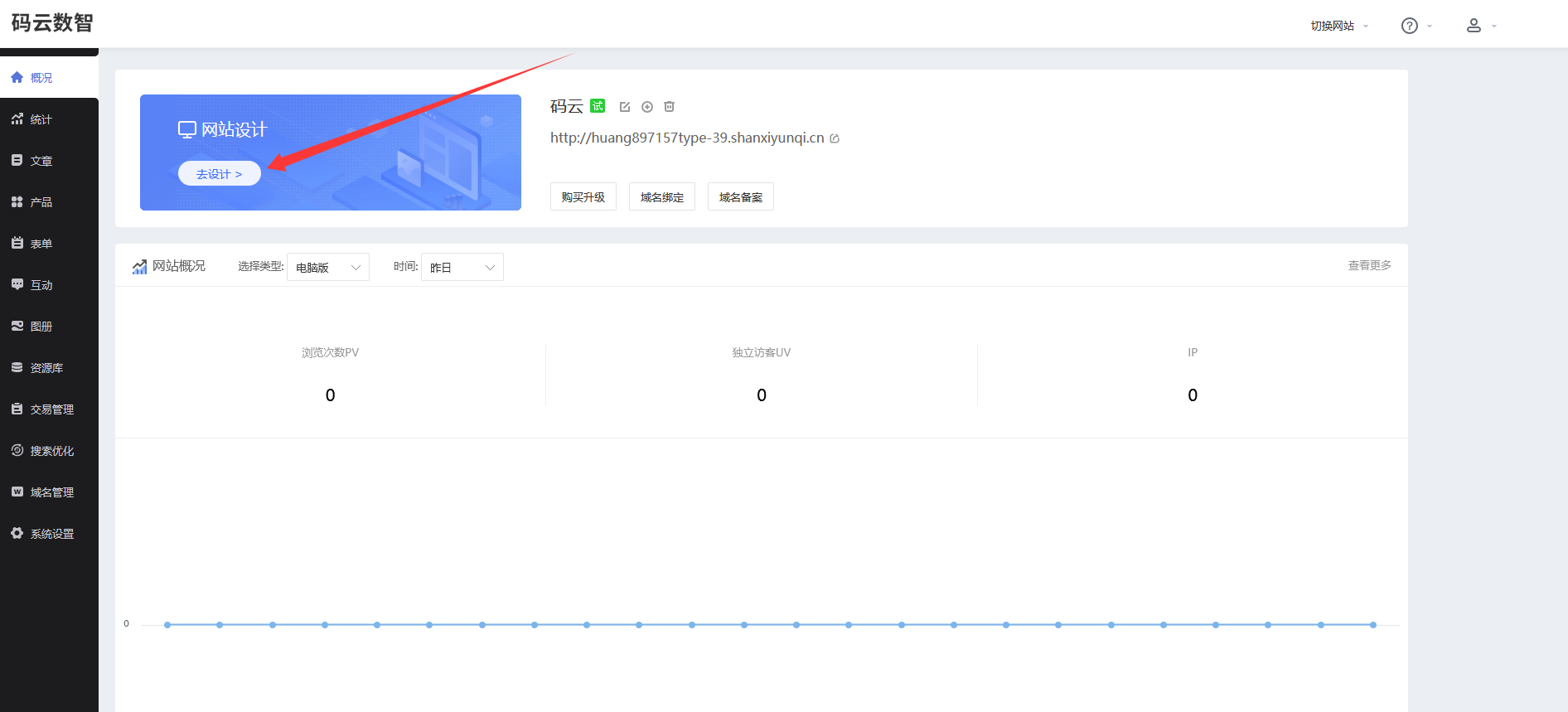Open 搜索优化 in the sidebar

(x=51, y=451)
